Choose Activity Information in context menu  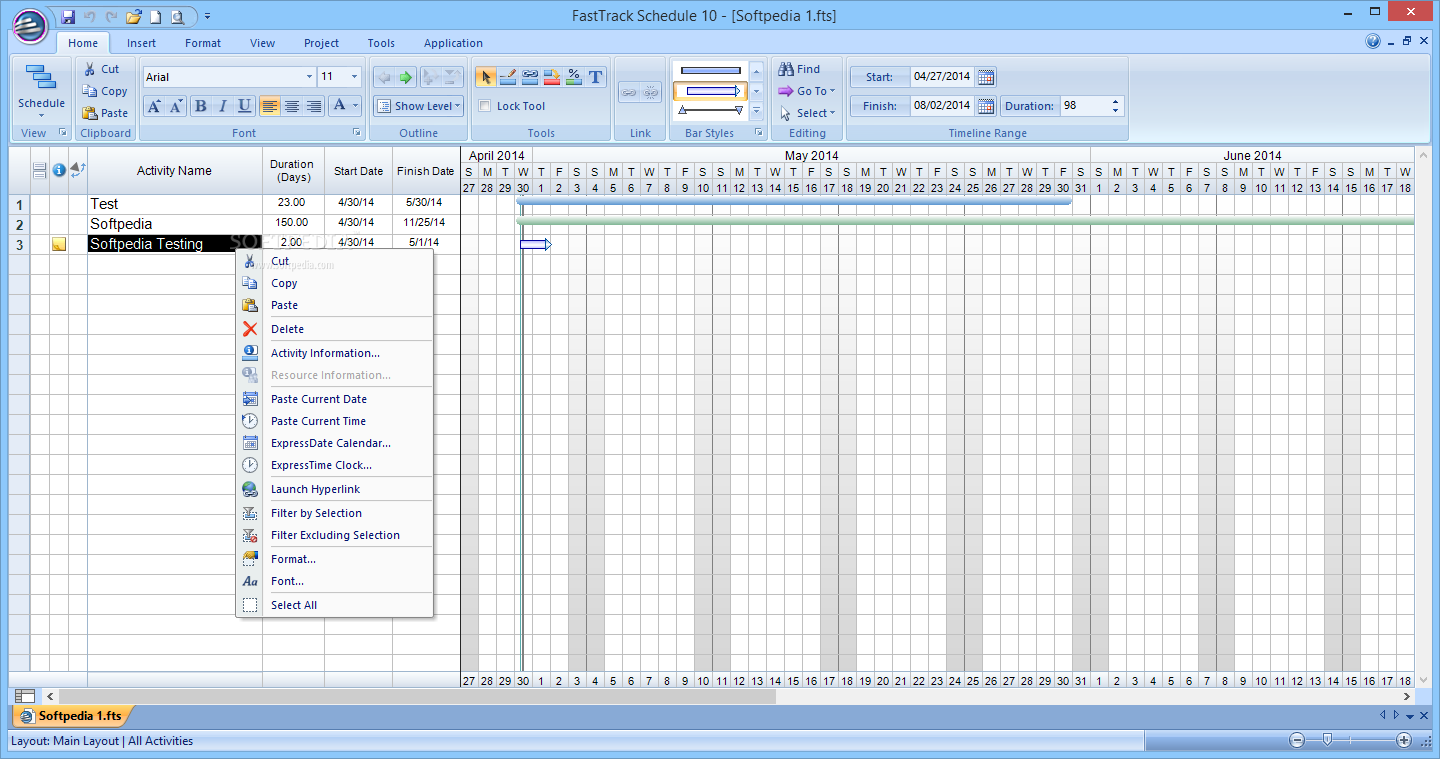pos(334,353)
